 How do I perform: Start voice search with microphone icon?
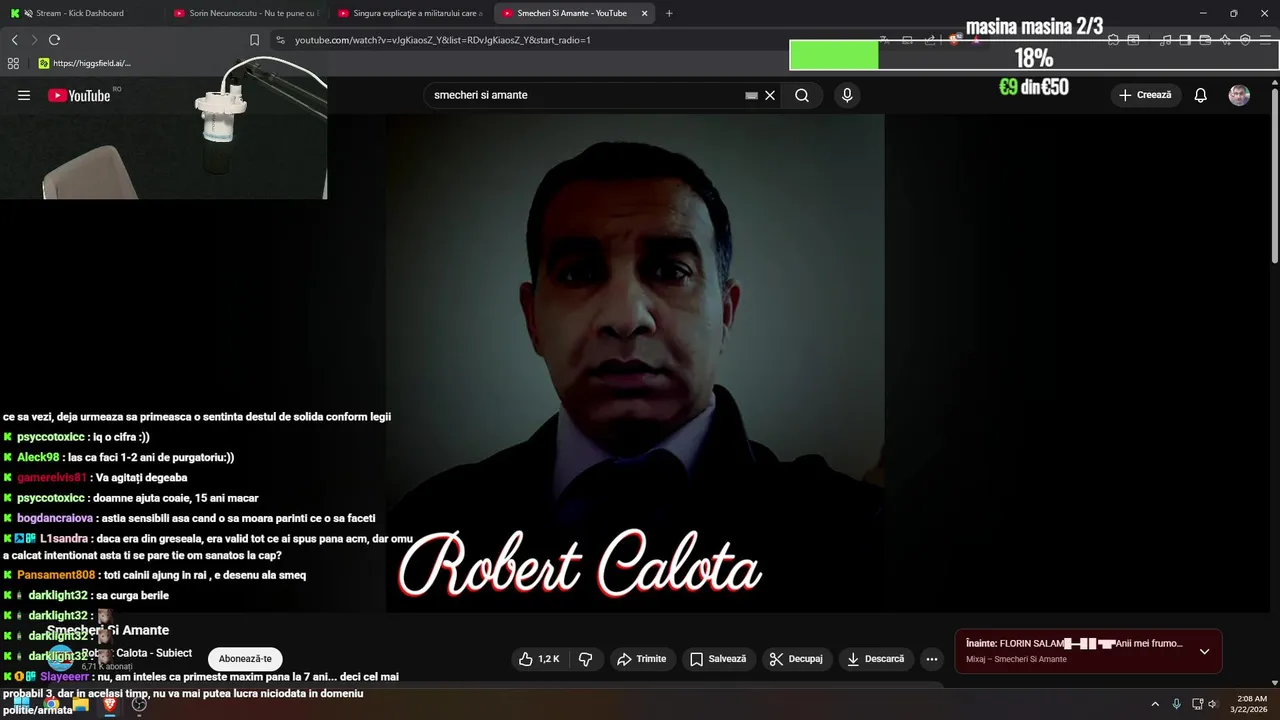[847, 95]
